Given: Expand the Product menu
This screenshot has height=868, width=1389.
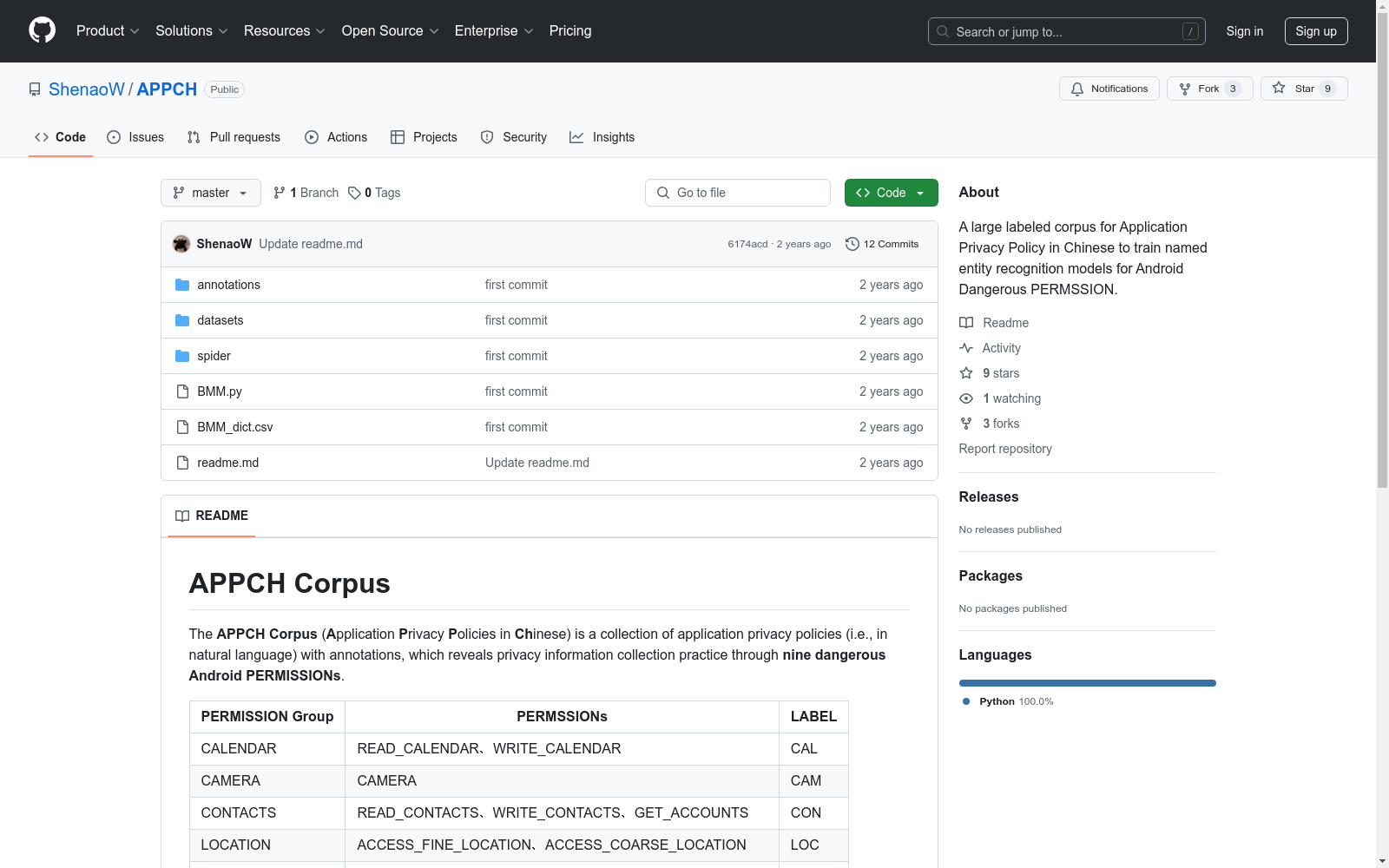Looking at the screenshot, I should (108, 31).
